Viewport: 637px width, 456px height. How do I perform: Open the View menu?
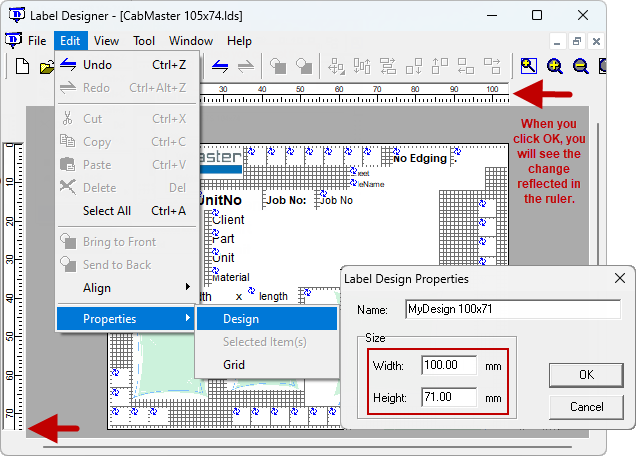coord(106,41)
